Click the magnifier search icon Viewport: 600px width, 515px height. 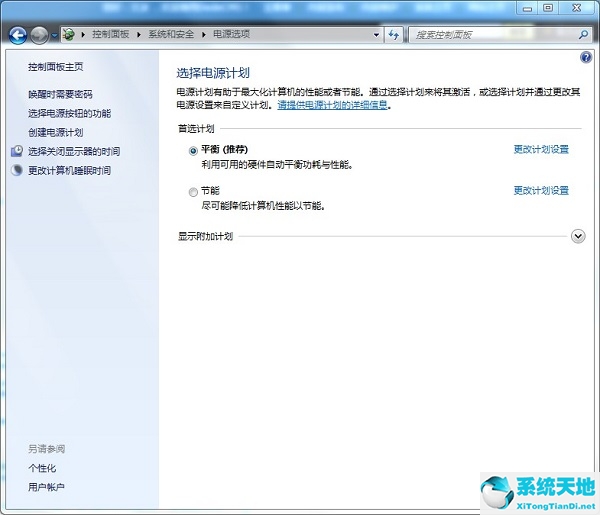tap(583, 35)
